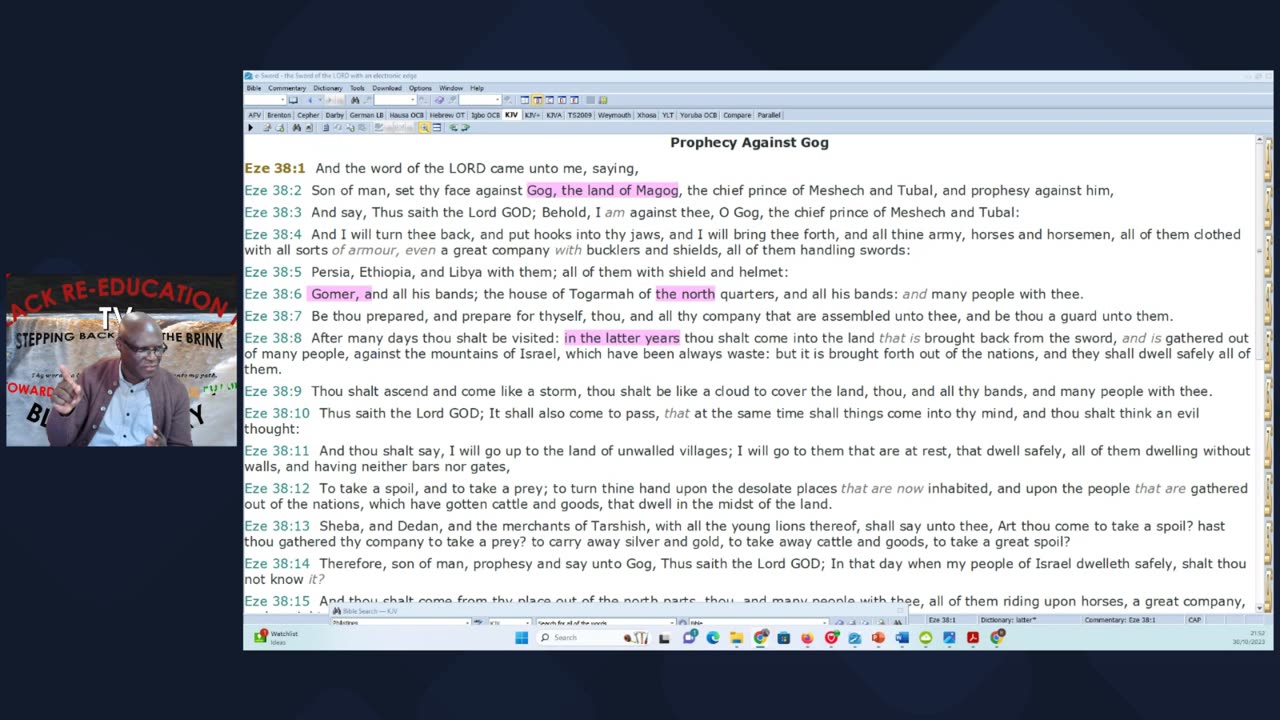This screenshot has height=720, width=1280.
Task: Click the play arrow icon in Bible toolbar
Action: tap(251, 128)
